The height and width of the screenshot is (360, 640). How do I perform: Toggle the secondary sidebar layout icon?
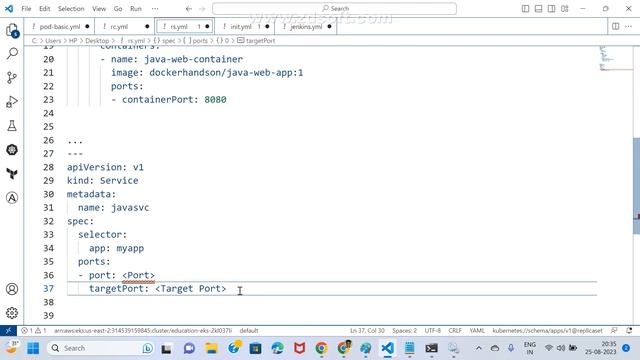pyautogui.click(x=551, y=9)
